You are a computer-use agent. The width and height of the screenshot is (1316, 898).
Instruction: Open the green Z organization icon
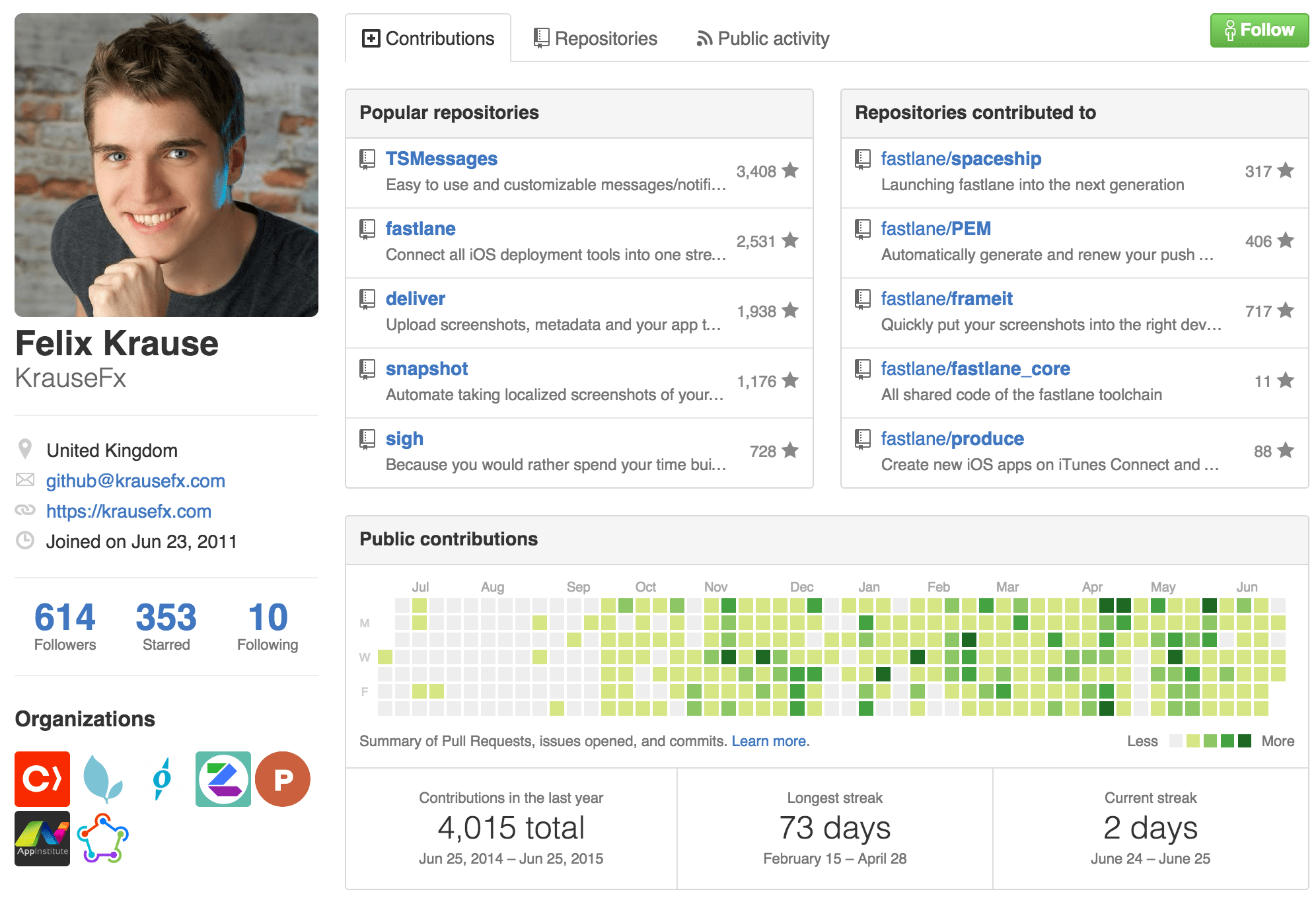(x=223, y=778)
